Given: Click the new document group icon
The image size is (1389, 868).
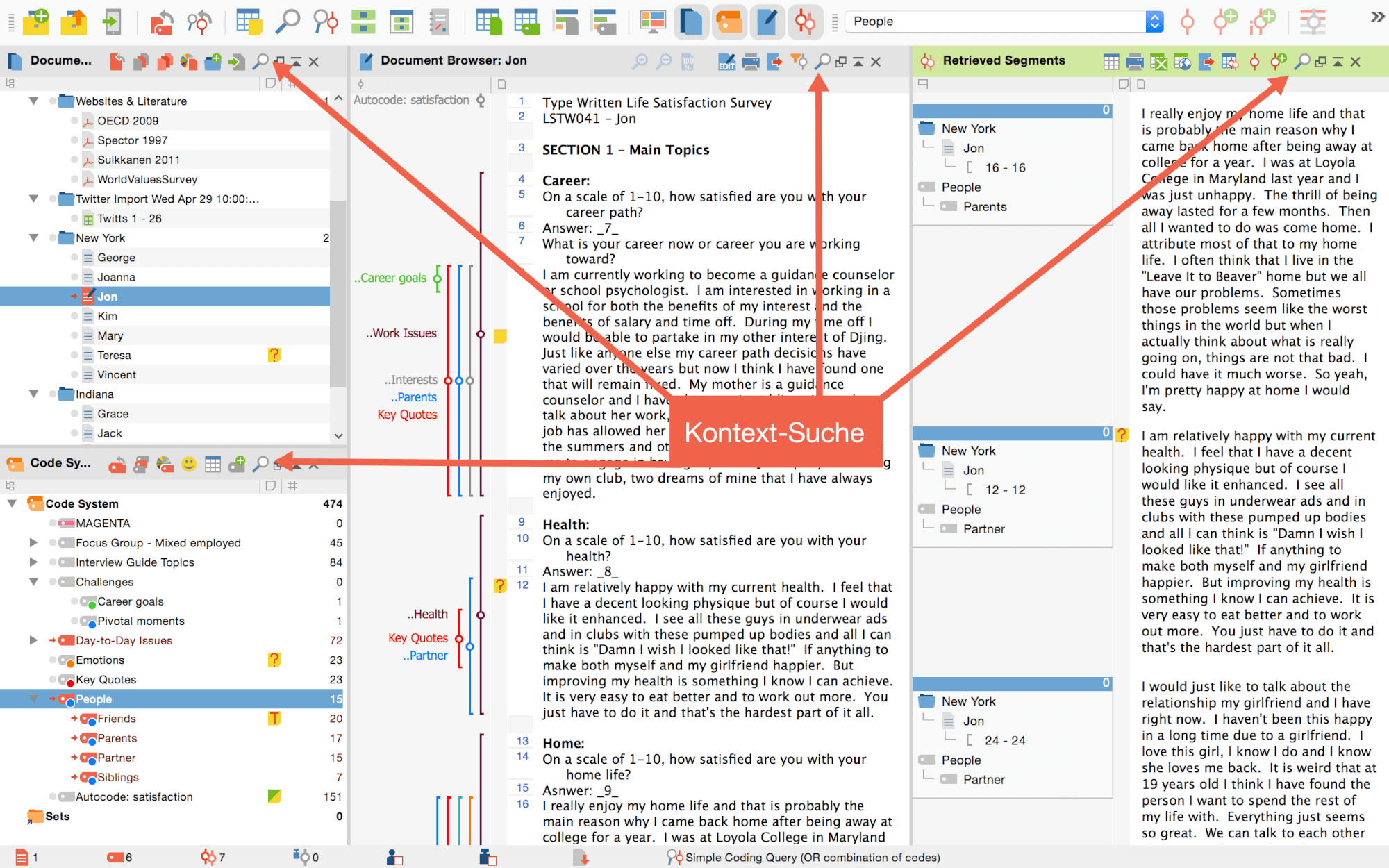Looking at the screenshot, I should [213, 62].
